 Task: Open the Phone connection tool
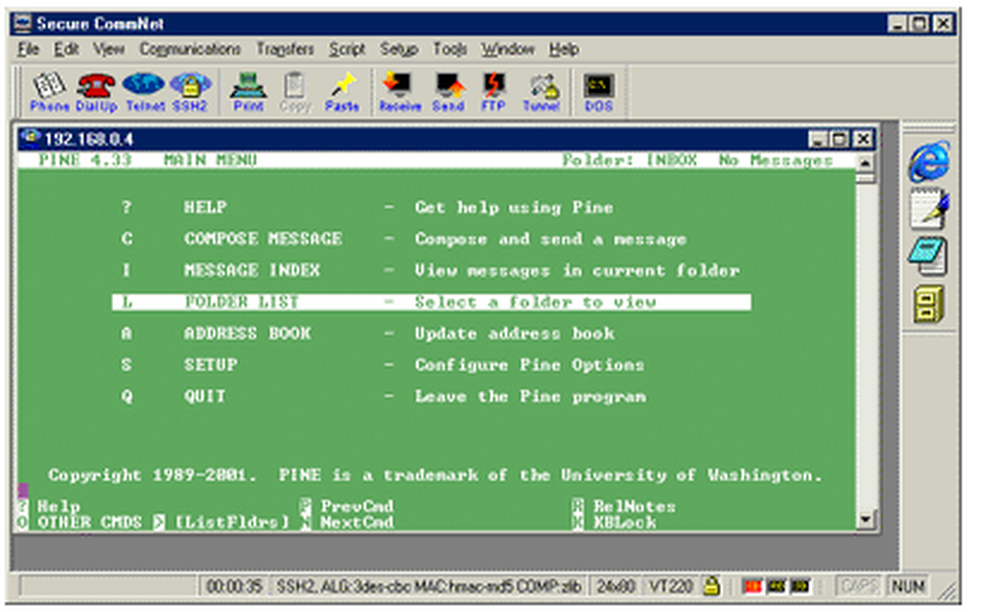point(49,92)
